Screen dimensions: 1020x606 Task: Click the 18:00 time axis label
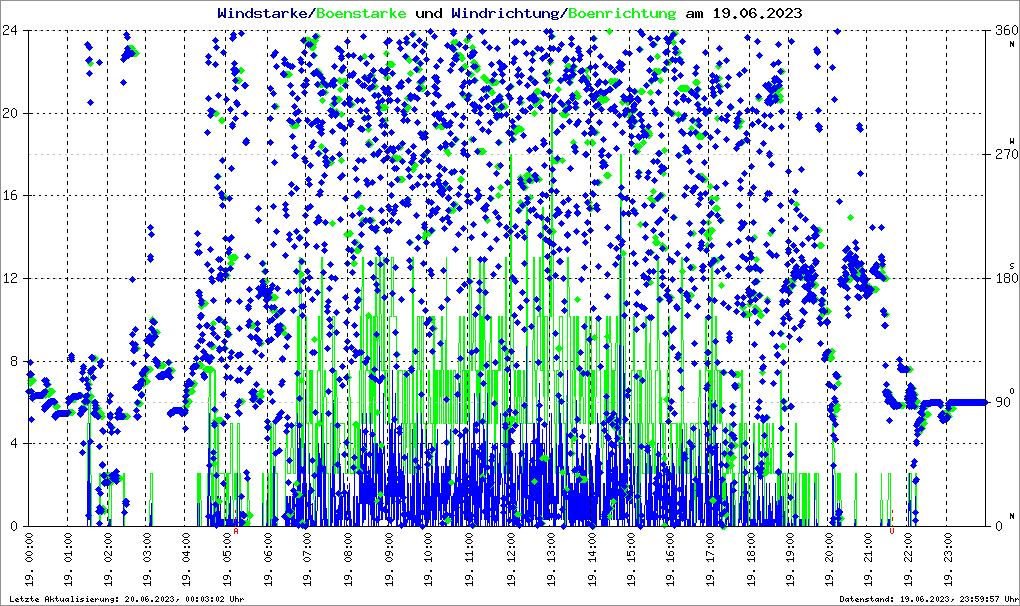[752, 559]
